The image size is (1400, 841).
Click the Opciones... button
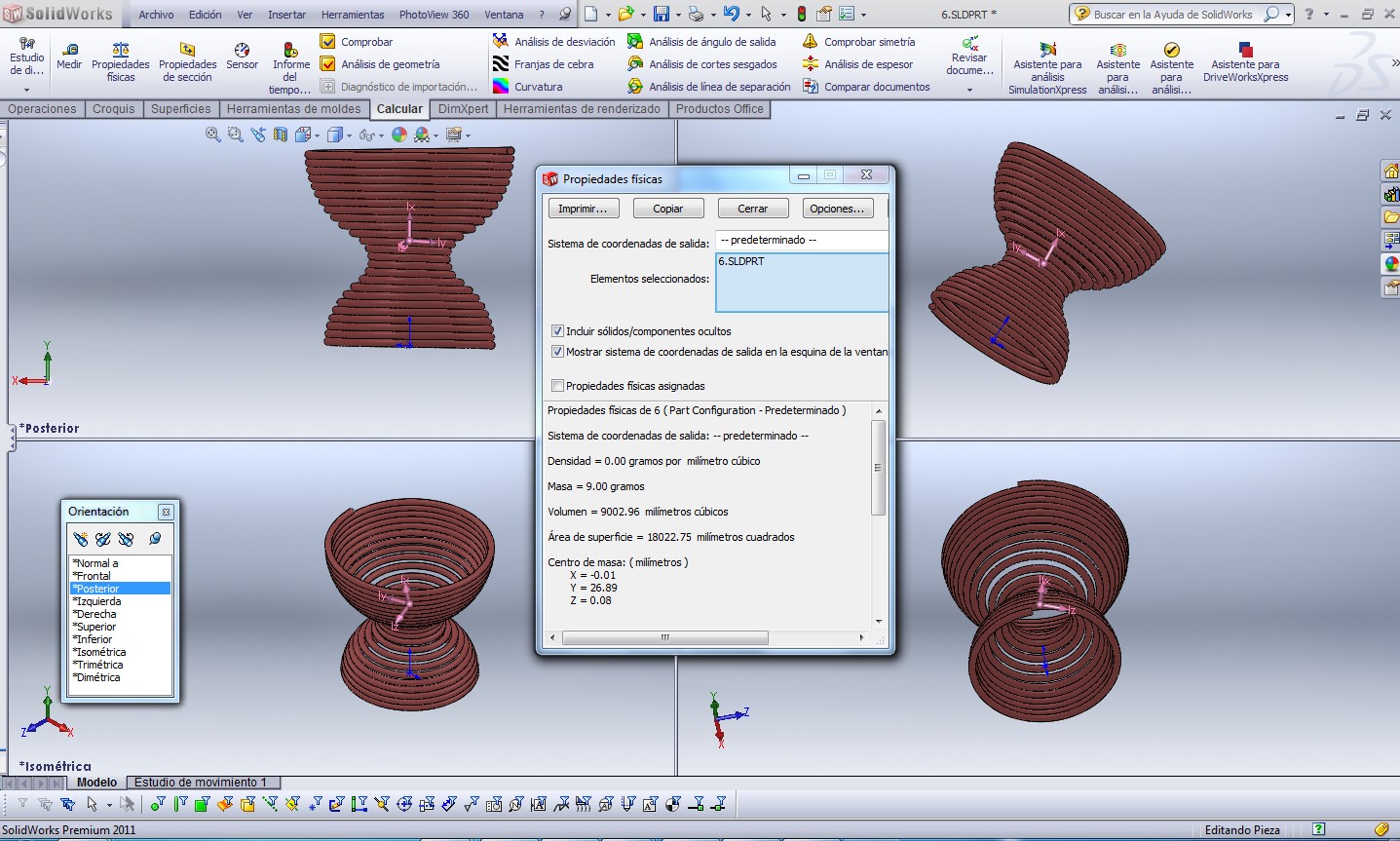pos(837,209)
